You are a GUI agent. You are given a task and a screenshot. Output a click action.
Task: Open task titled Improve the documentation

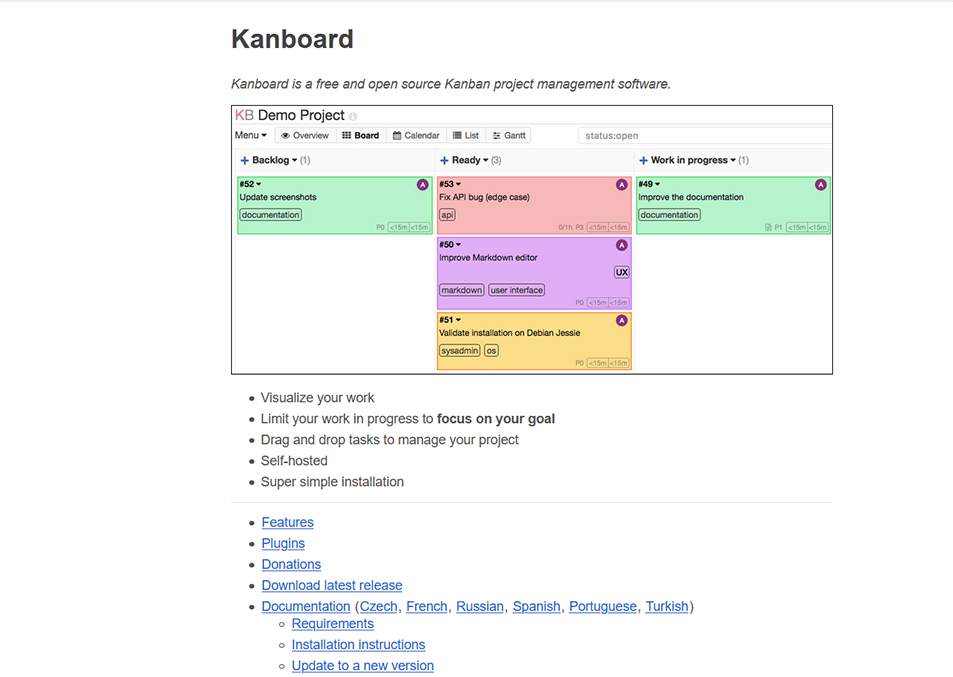(x=690, y=198)
